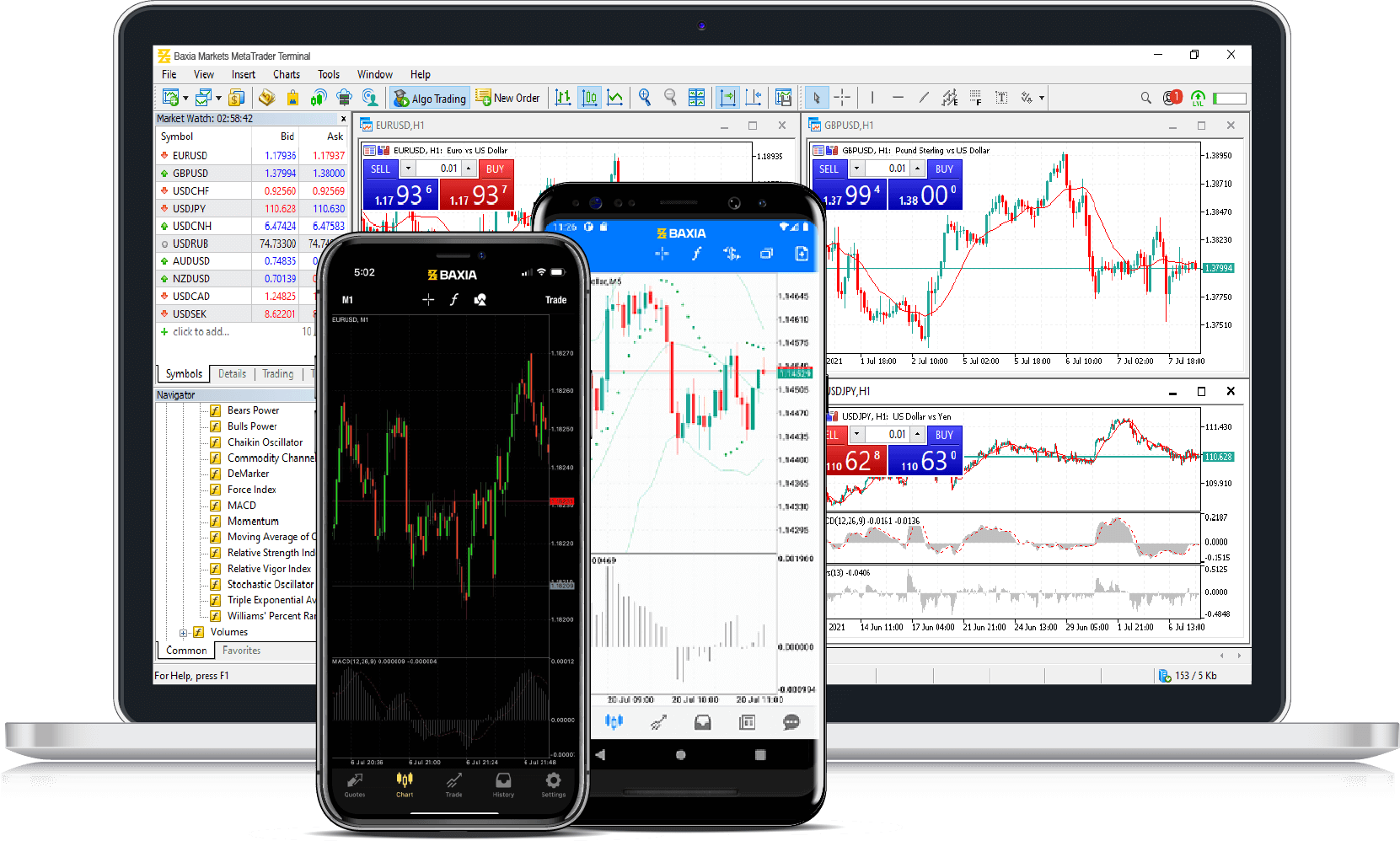Click SELL on the GBPUSD chart
Screen dimensions: 1400x841
829,169
